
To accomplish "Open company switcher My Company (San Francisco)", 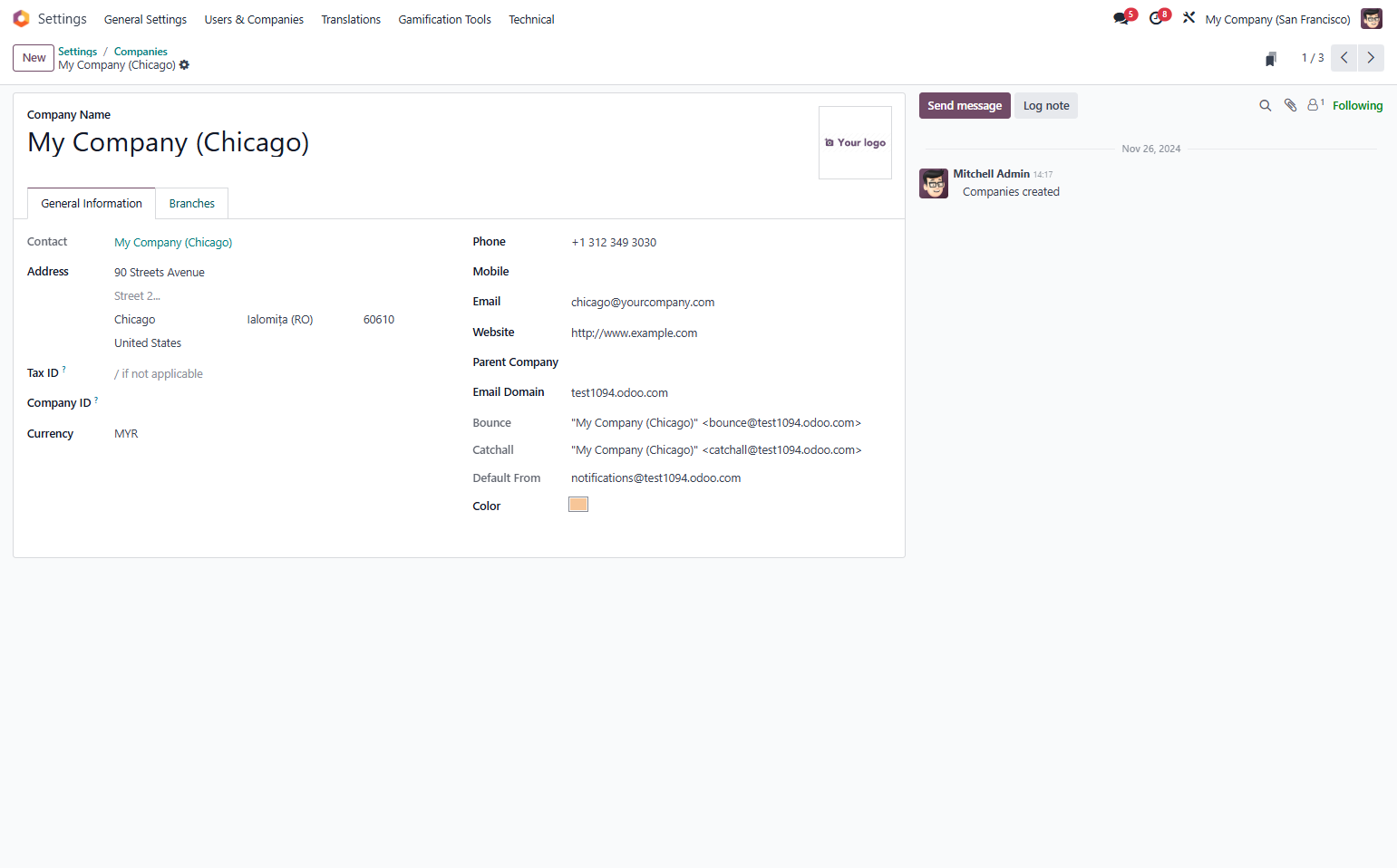I will [1277, 19].
